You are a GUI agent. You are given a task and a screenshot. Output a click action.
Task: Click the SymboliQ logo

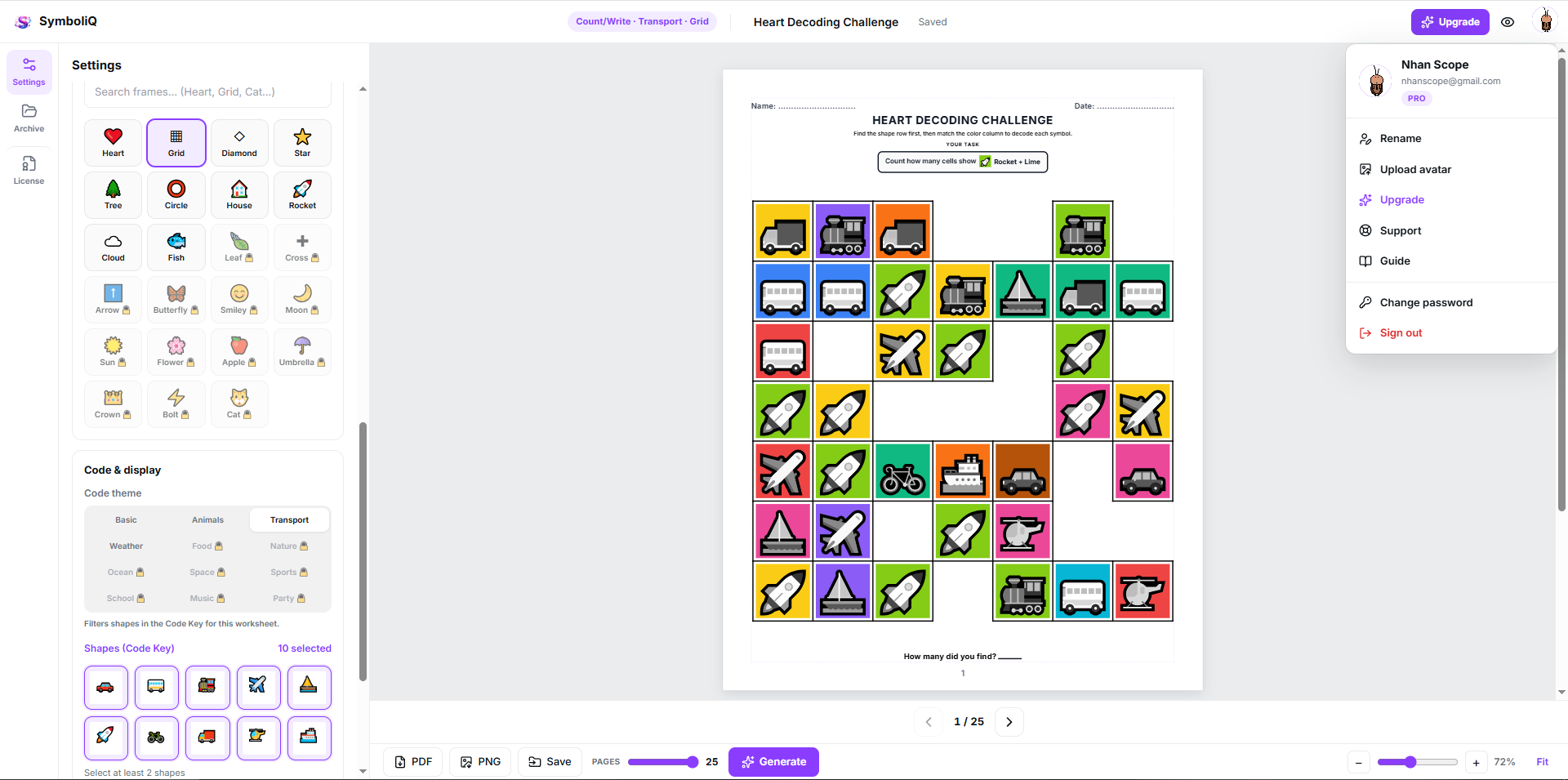(56, 21)
